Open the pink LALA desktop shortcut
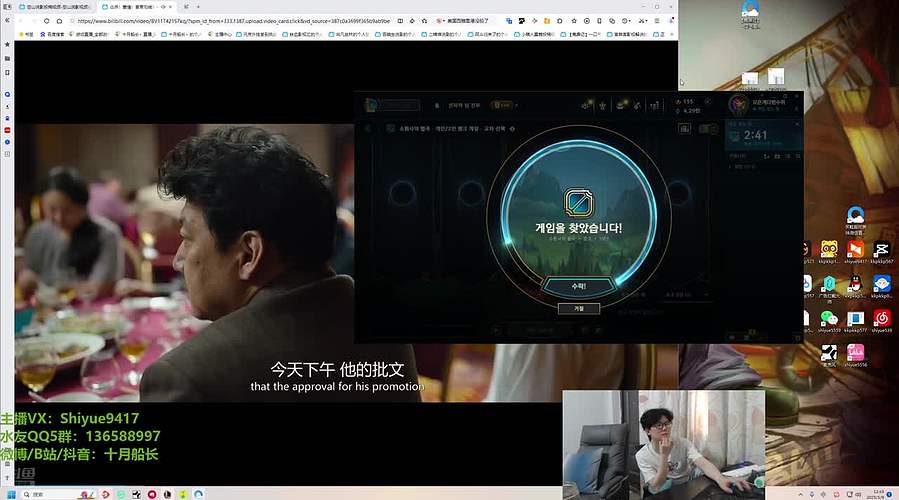The image size is (899, 500). [855, 355]
